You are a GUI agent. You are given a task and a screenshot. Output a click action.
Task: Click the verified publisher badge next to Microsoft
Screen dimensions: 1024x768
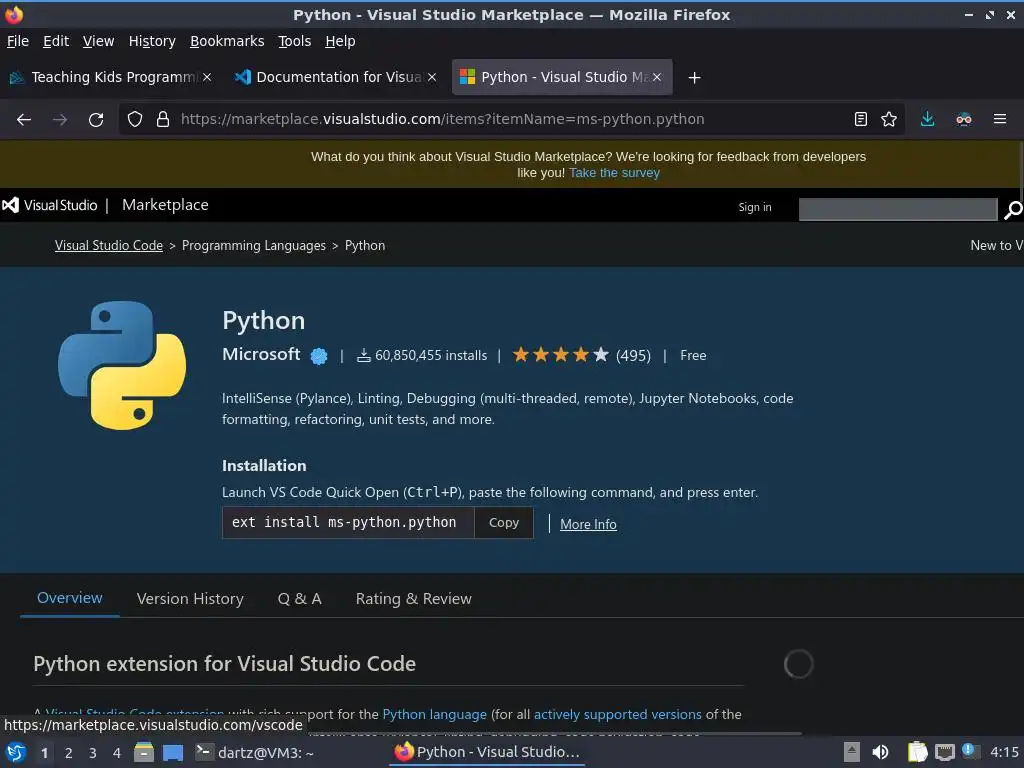point(319,356)
